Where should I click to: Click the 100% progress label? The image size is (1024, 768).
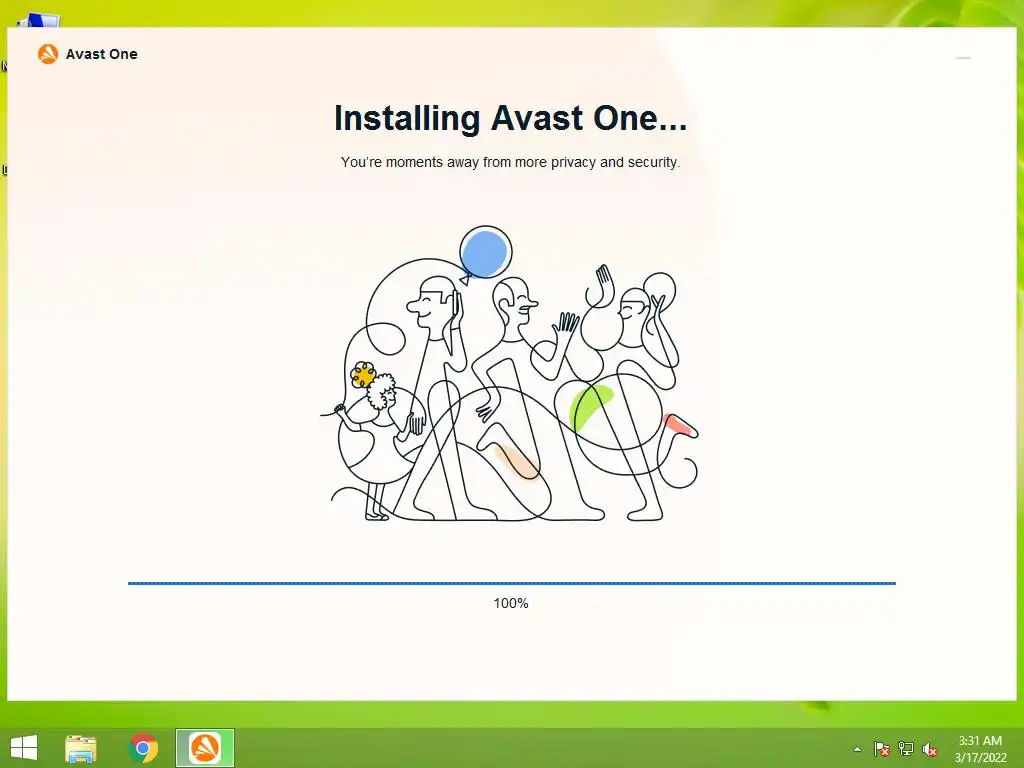pos(511,603)
